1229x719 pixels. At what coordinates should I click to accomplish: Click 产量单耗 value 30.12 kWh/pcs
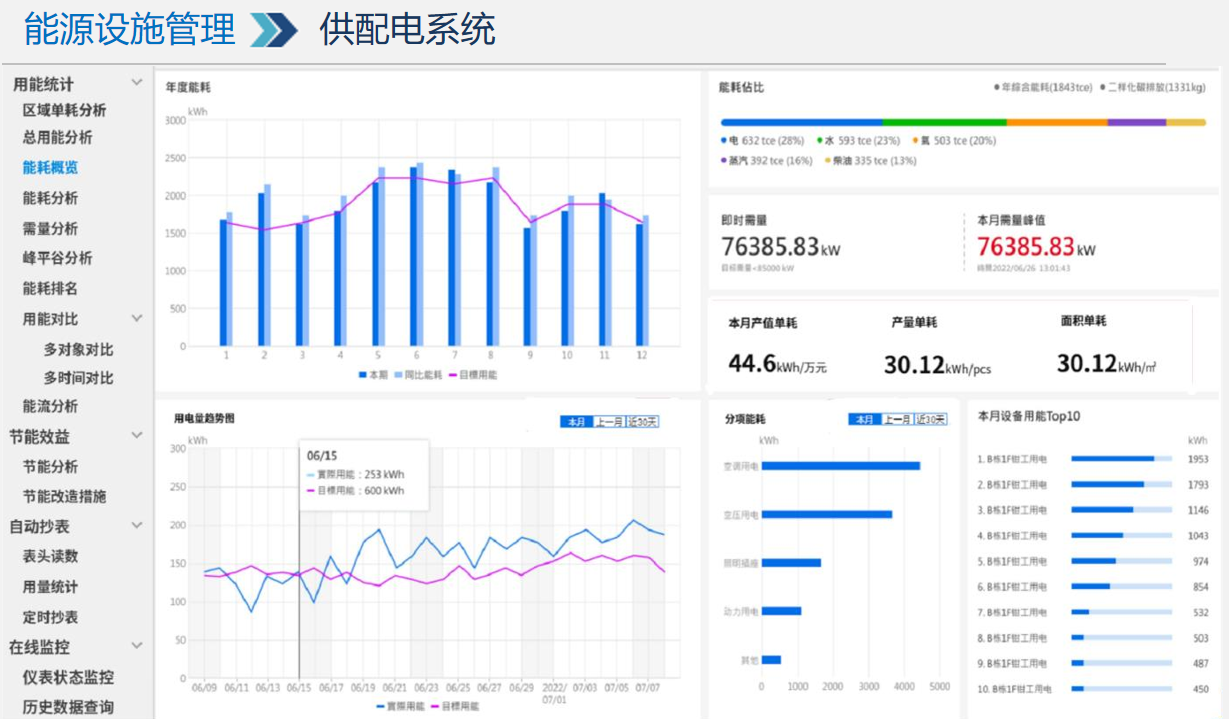(x=937, y=365)
